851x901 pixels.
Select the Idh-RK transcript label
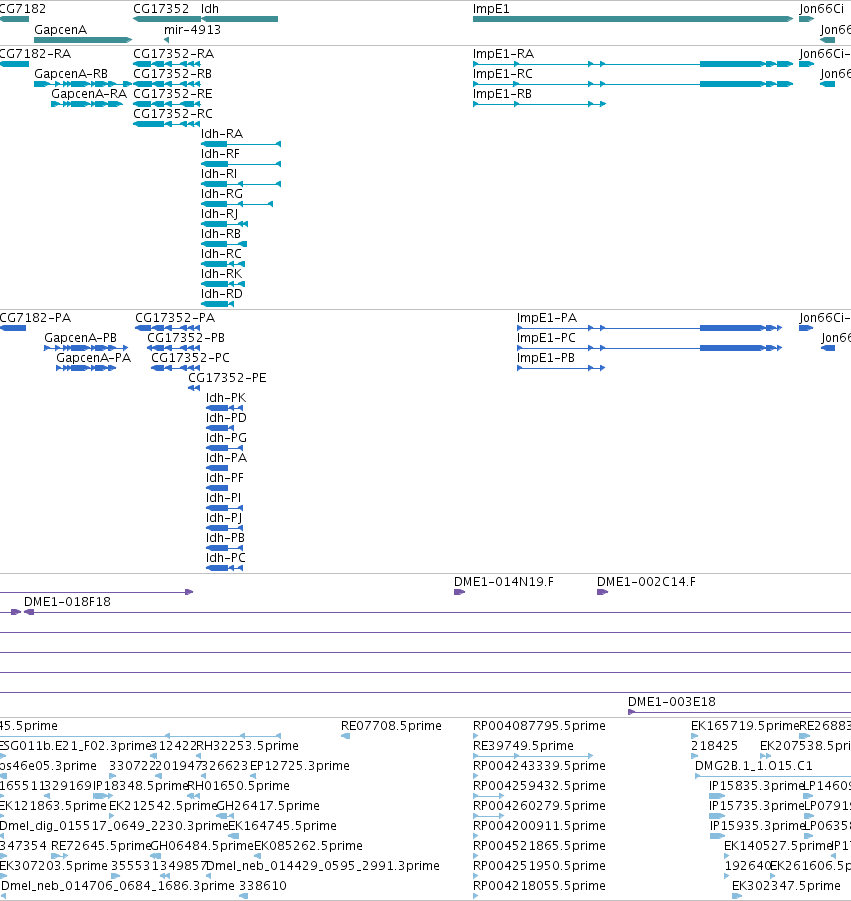(x=221, y=274)
